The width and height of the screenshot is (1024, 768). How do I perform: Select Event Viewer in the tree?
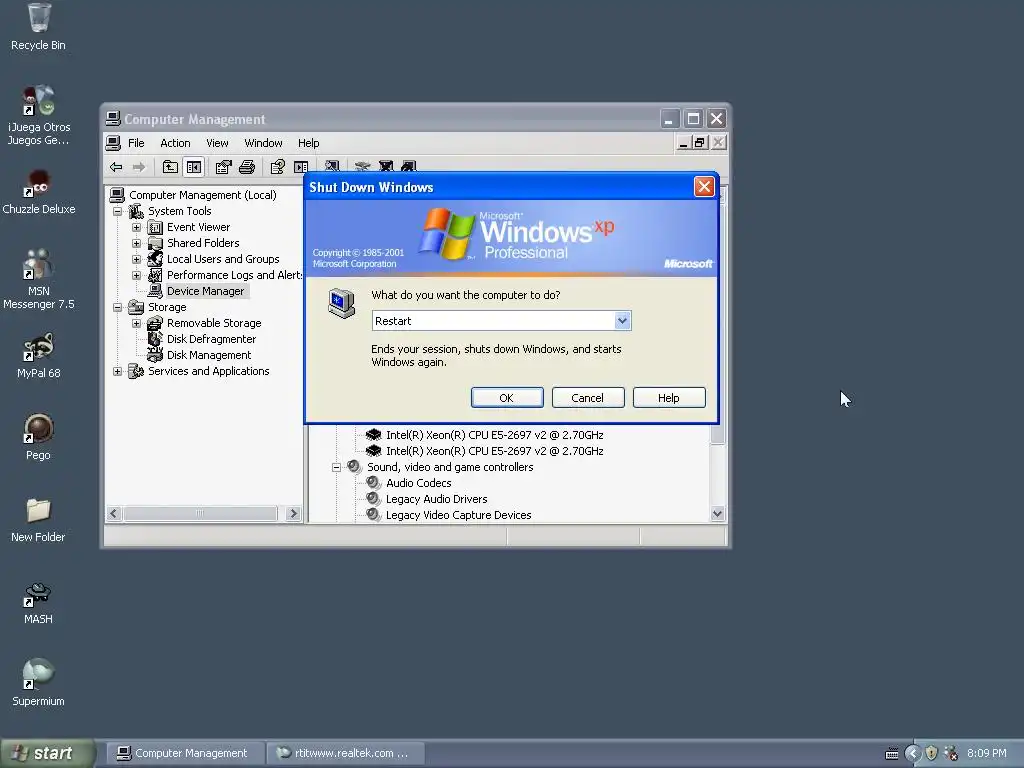(198, 227)
